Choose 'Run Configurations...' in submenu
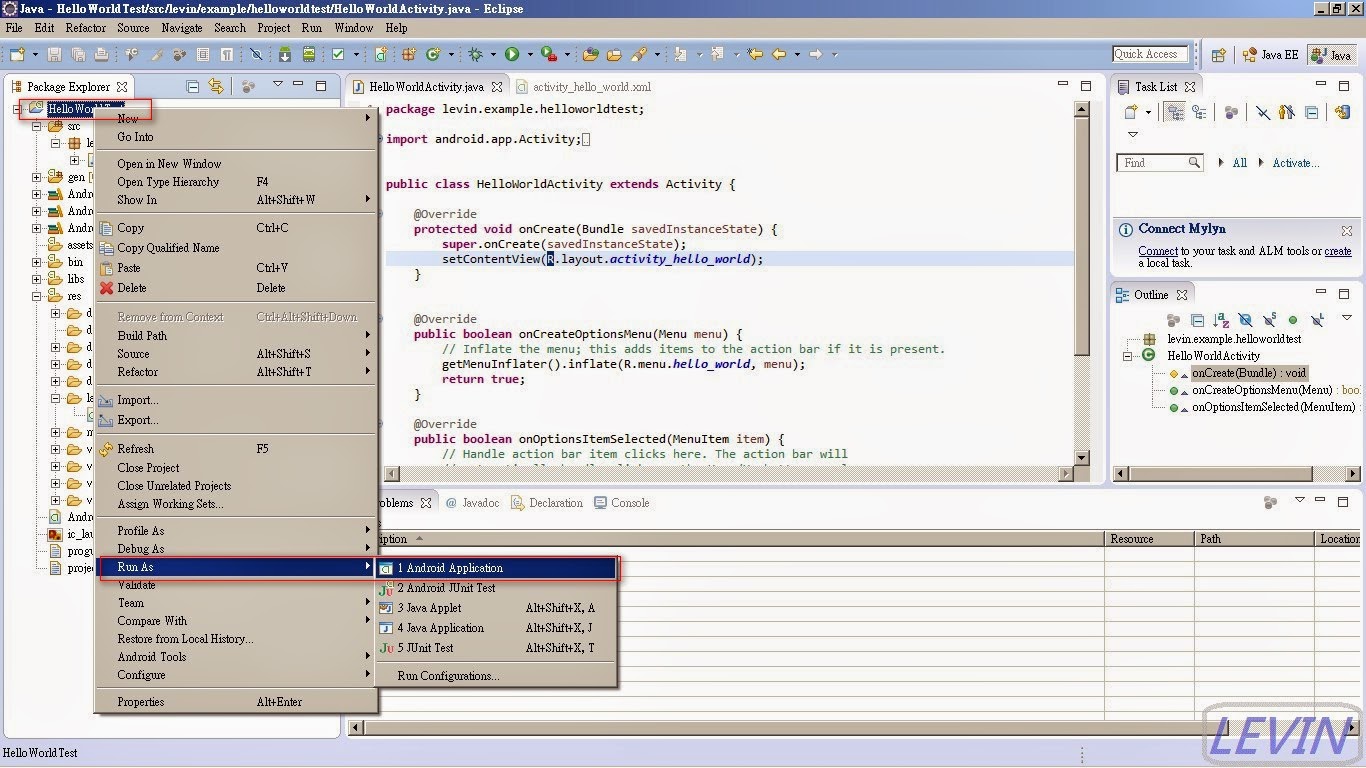 [448, 676]
